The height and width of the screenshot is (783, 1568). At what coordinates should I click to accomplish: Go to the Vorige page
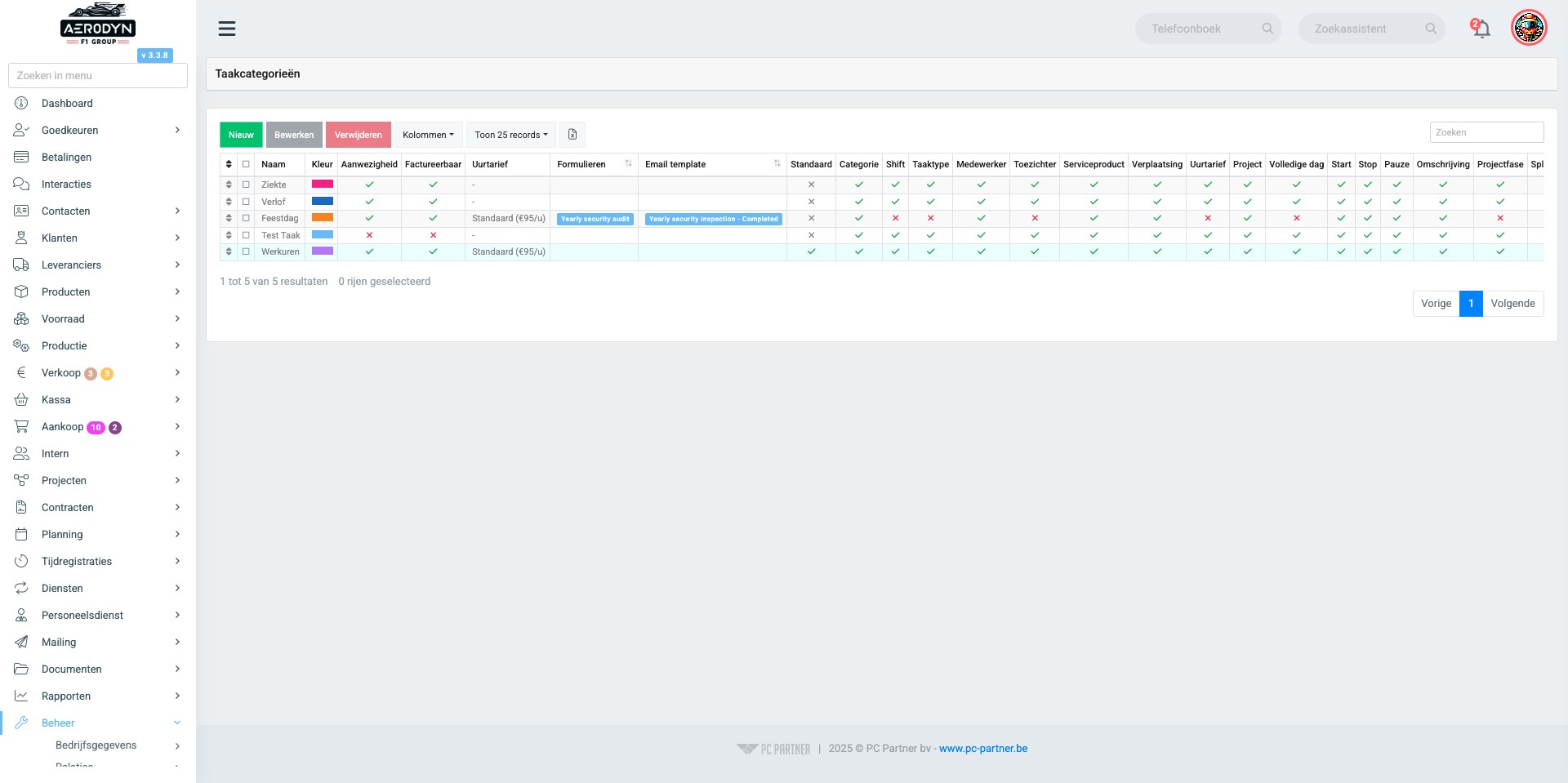(1436, 303)
